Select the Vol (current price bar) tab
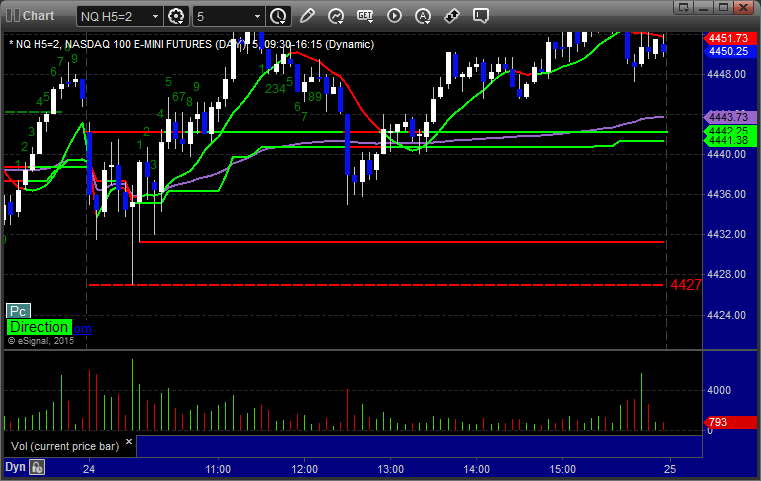This screenshot has width=761, height=481. click(65, 446)
